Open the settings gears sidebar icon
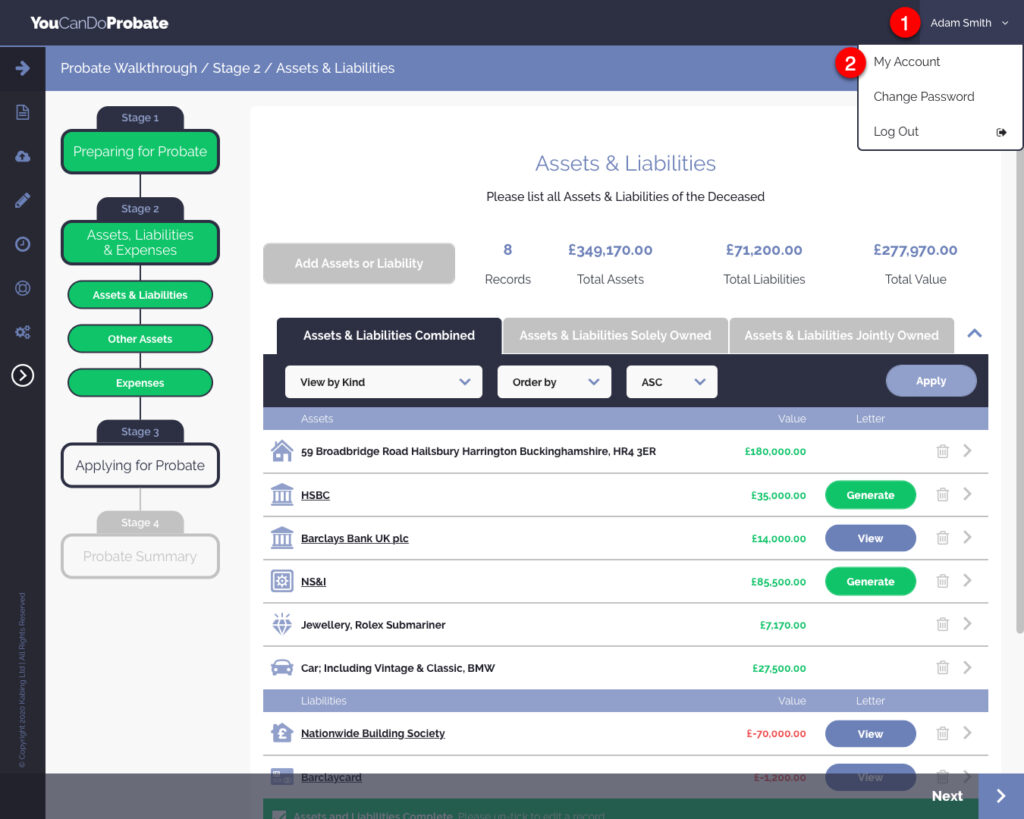This screenshot has width=1024, height=819. click(x=22, y=332)
